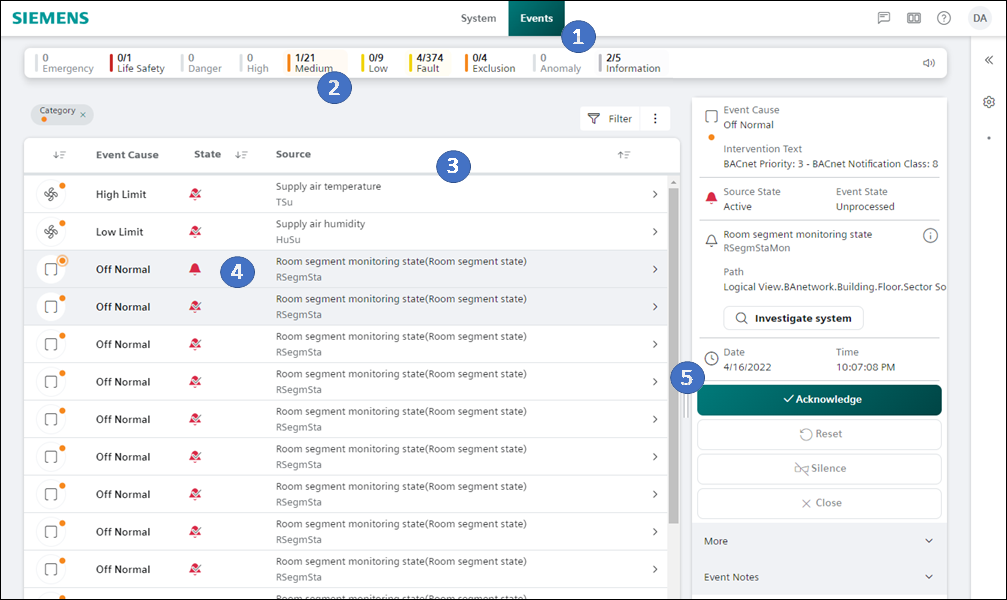Expand the More section
The width and height of the screenshot is (1007, 600).
[x=818, y=541]
